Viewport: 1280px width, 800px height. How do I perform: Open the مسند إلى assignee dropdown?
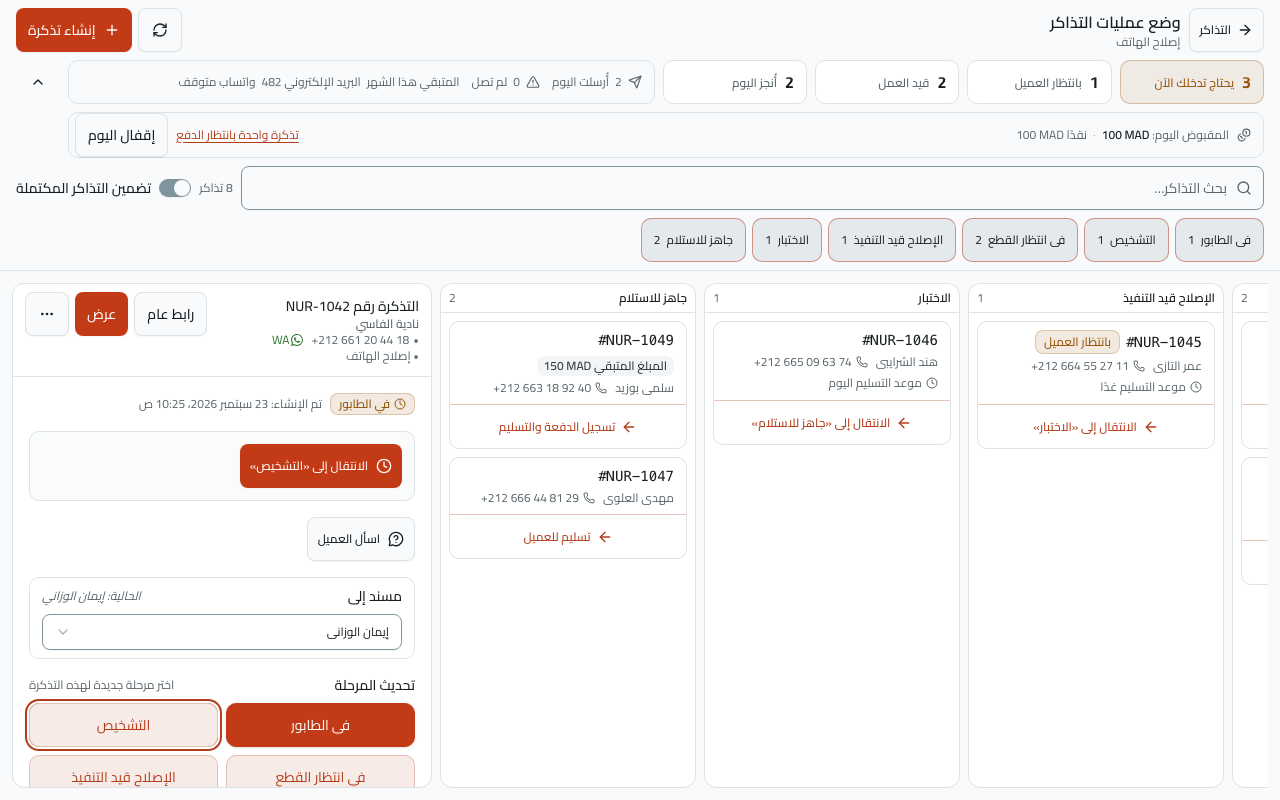(x=222, y=632)
